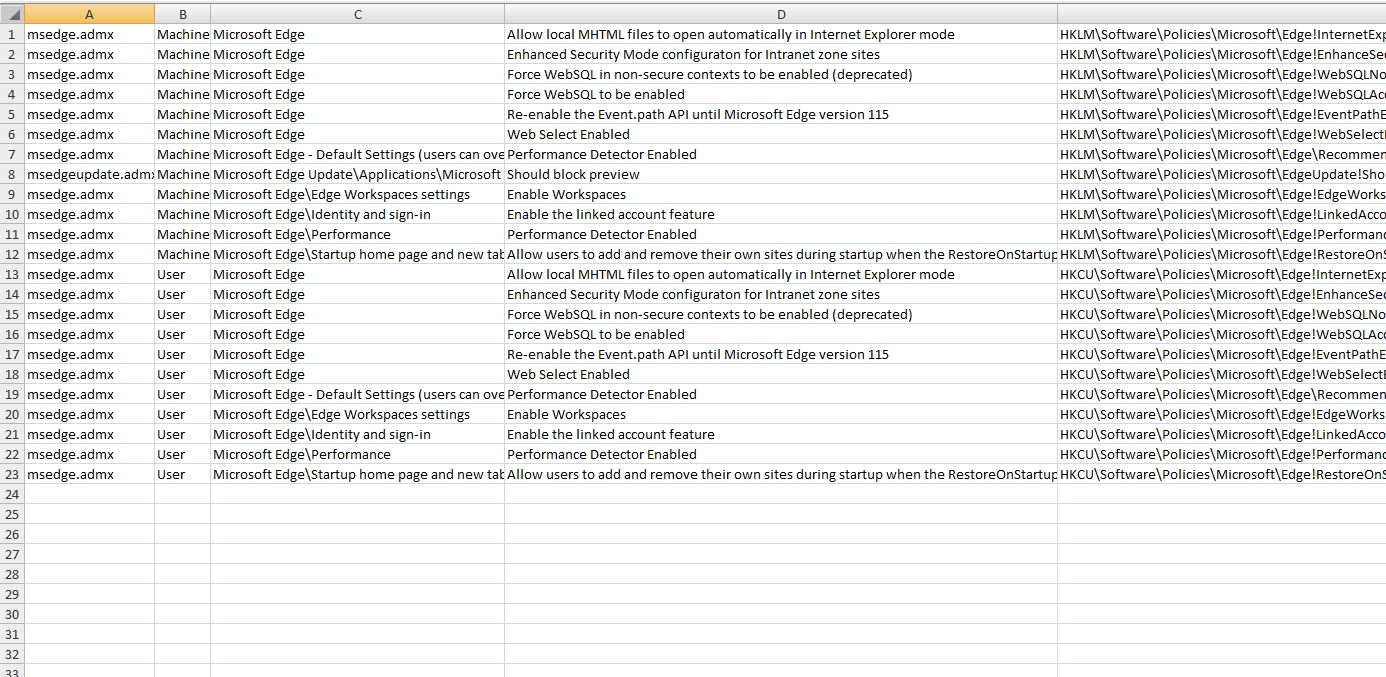This screenshot has height=677, width=1386.
Task: Select the column B header
Action: click(x=183, y=14)
